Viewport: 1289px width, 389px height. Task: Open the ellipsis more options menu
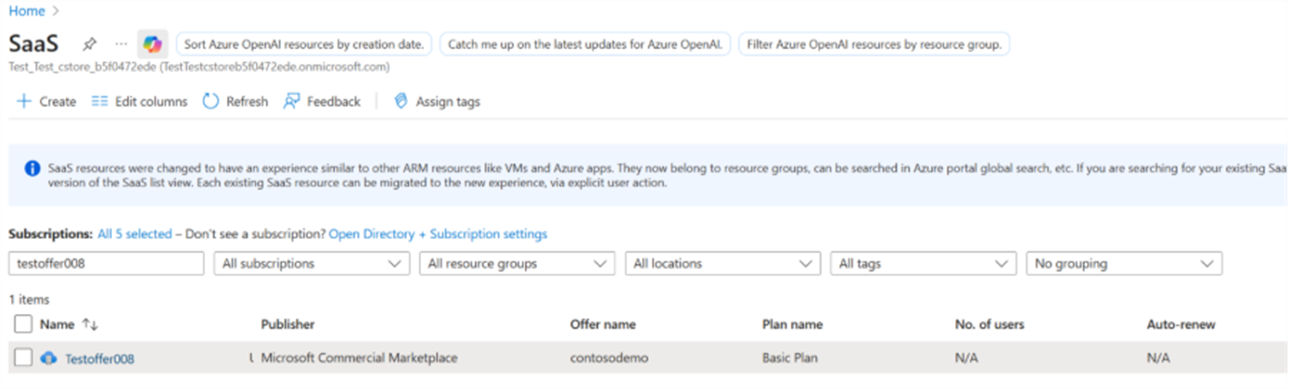(121, 45)
